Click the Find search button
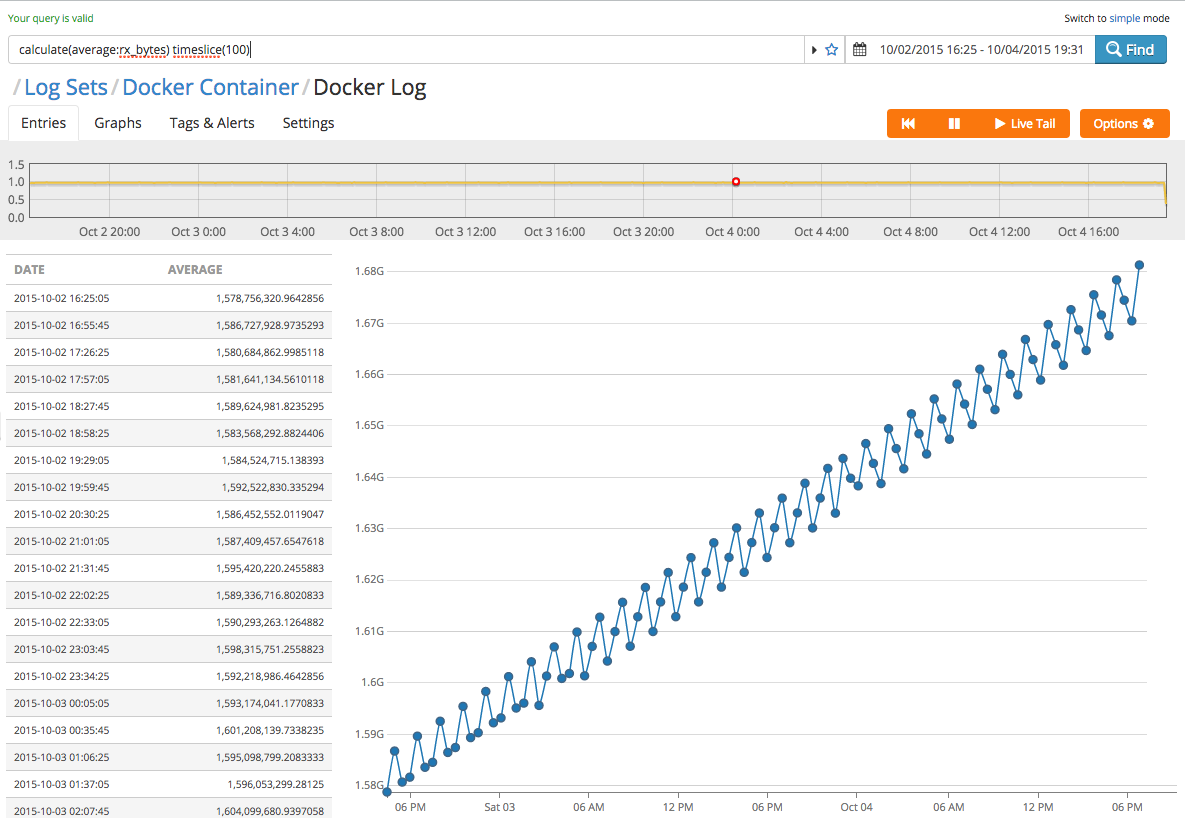1185x818 pixels. coord(1130,50)
